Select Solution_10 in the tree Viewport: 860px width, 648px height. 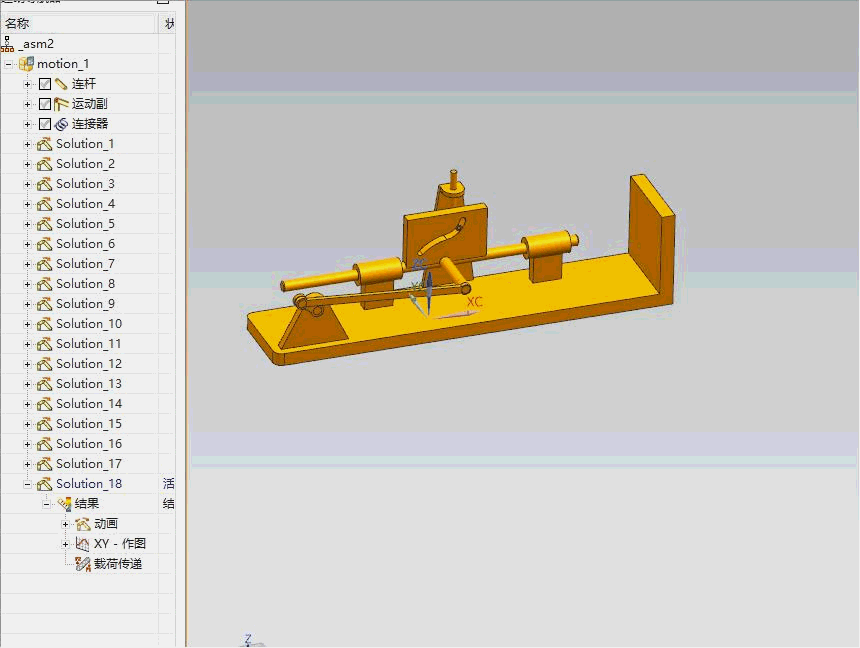point(89,324)
